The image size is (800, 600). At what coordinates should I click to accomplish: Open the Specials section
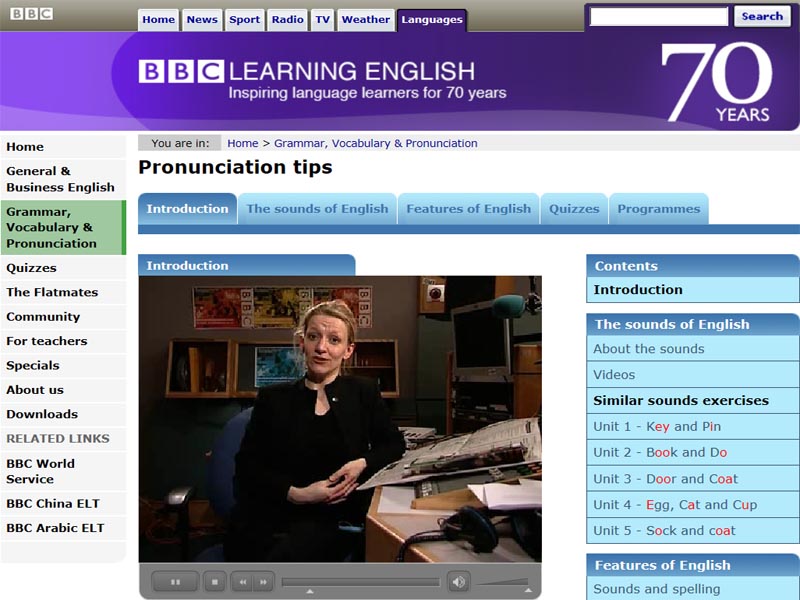(63, 365)
